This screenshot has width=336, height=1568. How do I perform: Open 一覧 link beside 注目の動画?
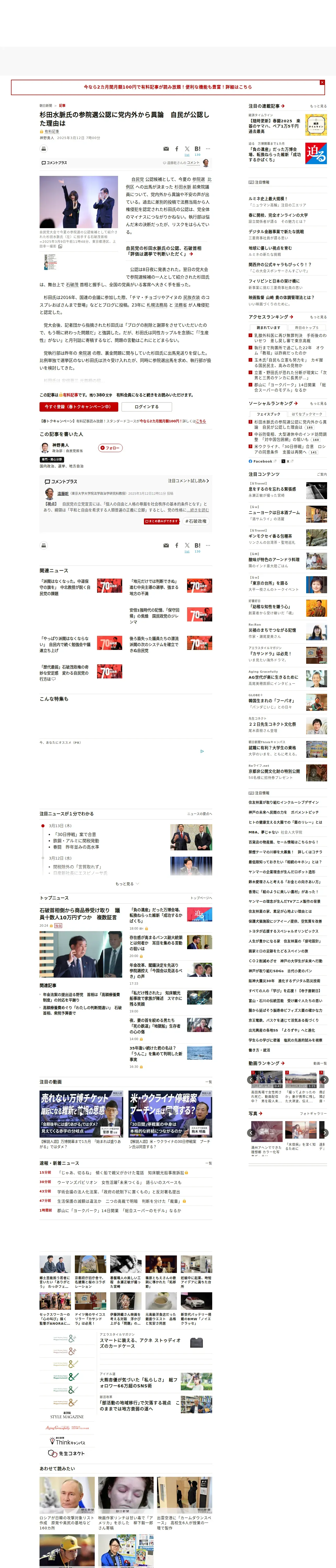[x=209, y=1082]
